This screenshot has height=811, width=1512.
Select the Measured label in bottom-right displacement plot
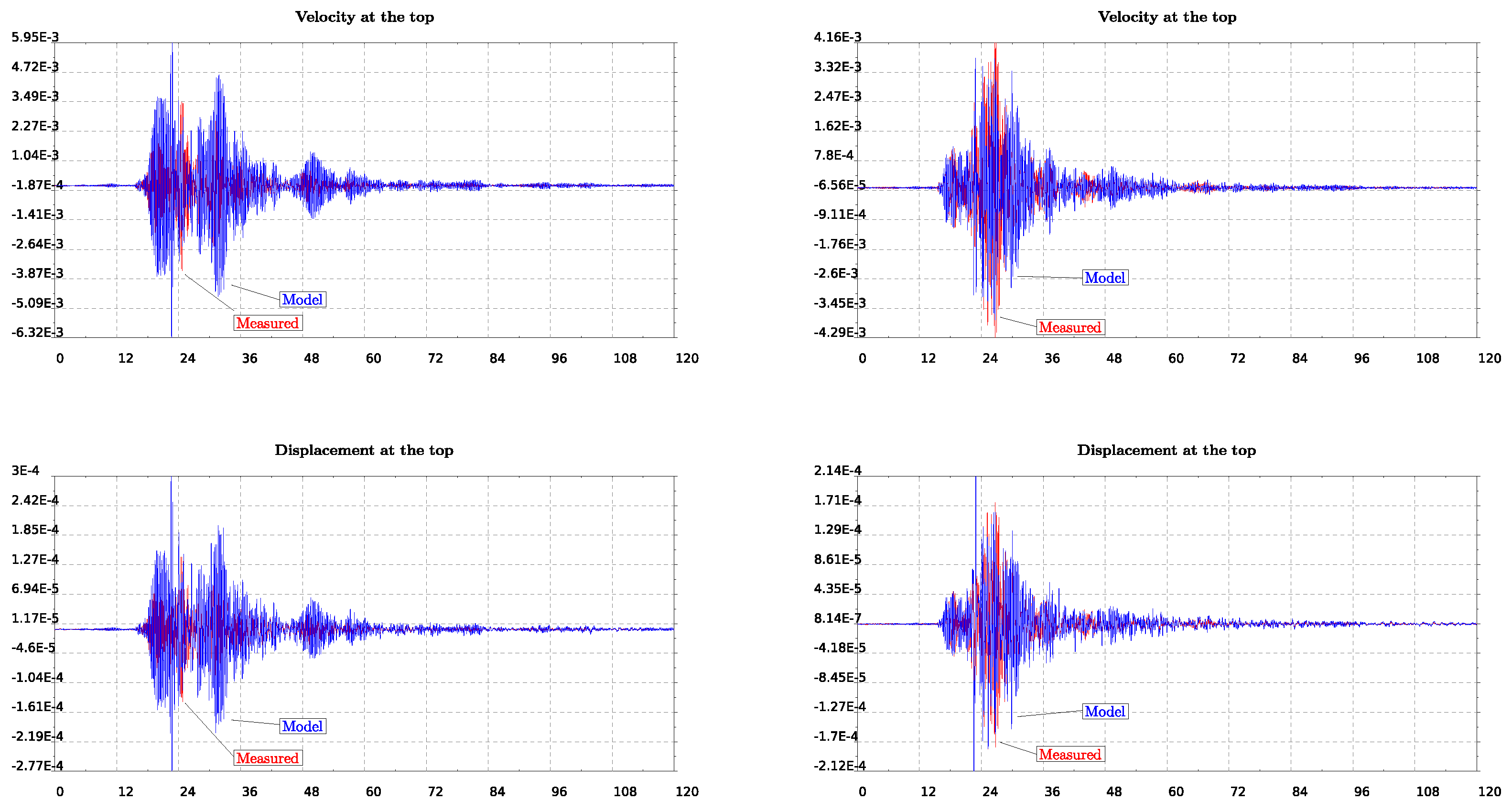tap(1070, 755)
